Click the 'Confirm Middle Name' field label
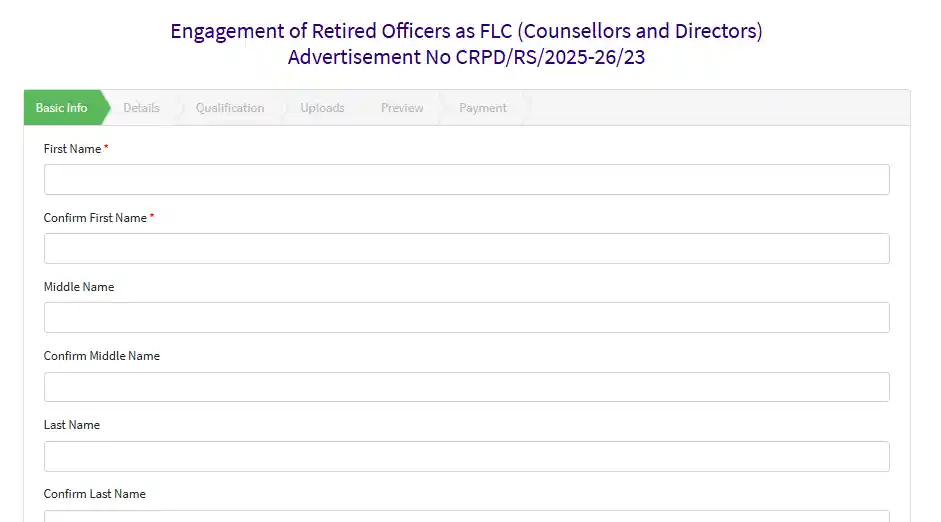Screen dimensions: 941x522 [102, 356]
